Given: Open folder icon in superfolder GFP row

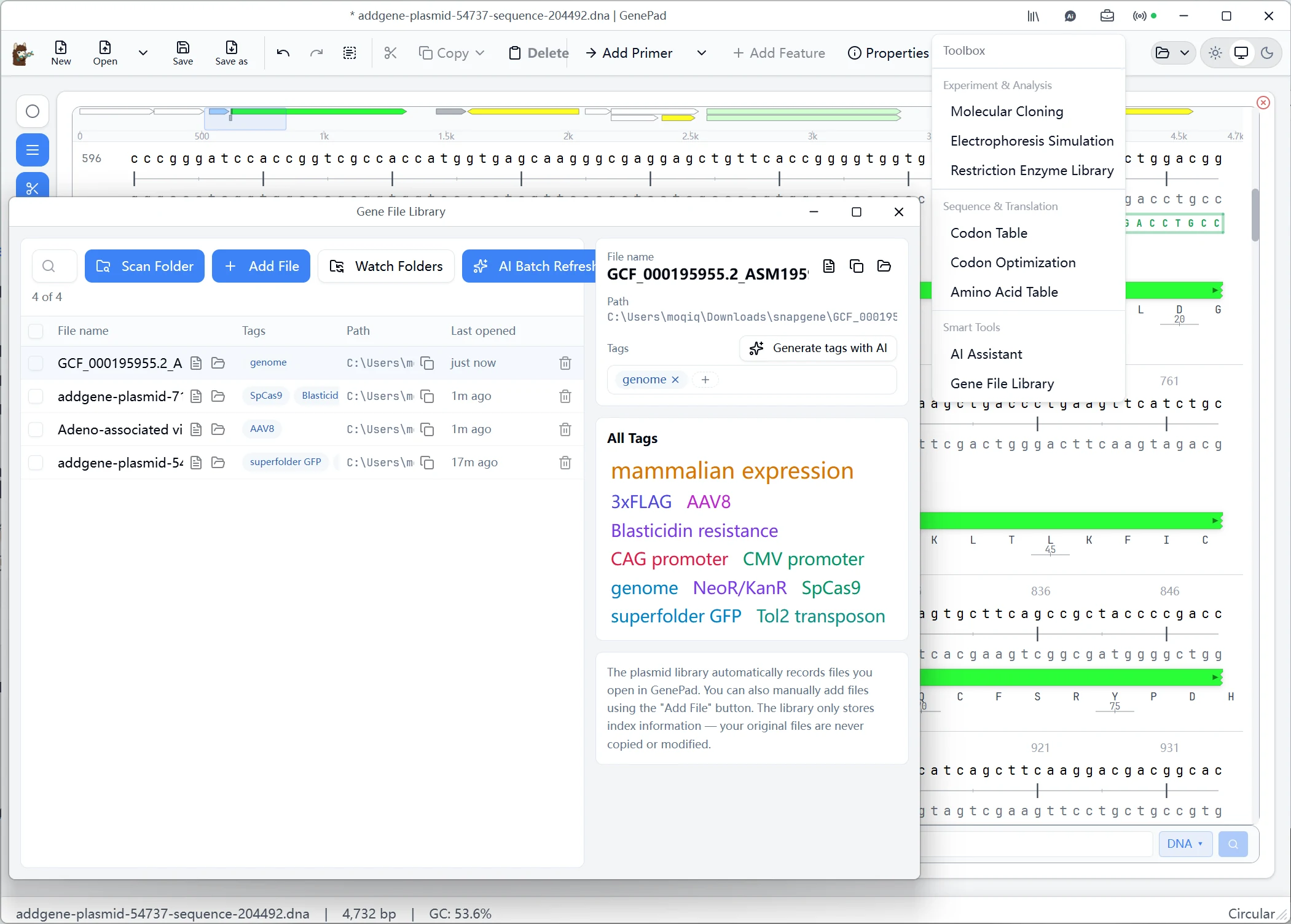Looking at the screenshot, I should pos(218,463).
